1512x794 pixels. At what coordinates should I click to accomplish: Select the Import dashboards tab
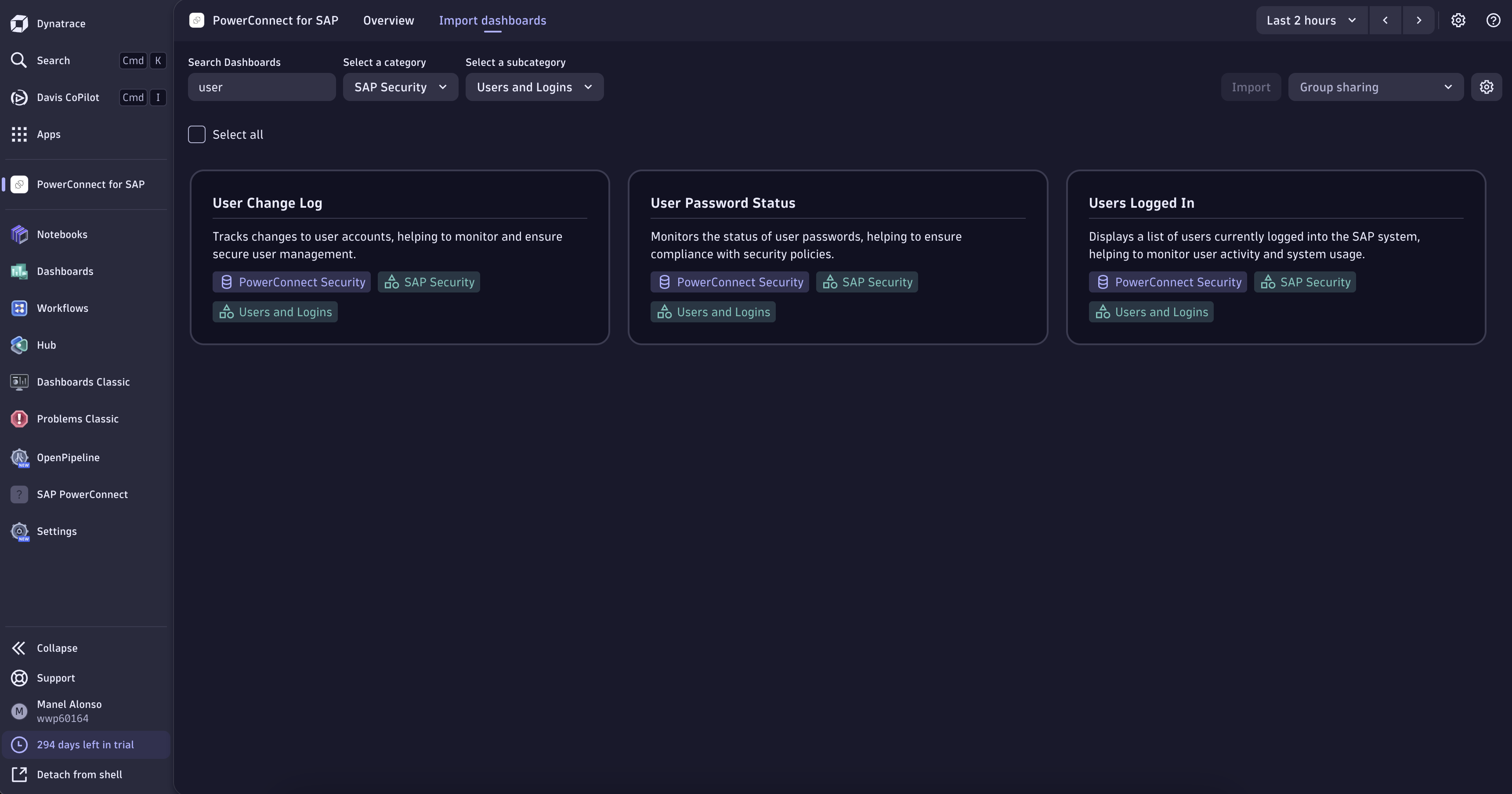click(492, 20)
